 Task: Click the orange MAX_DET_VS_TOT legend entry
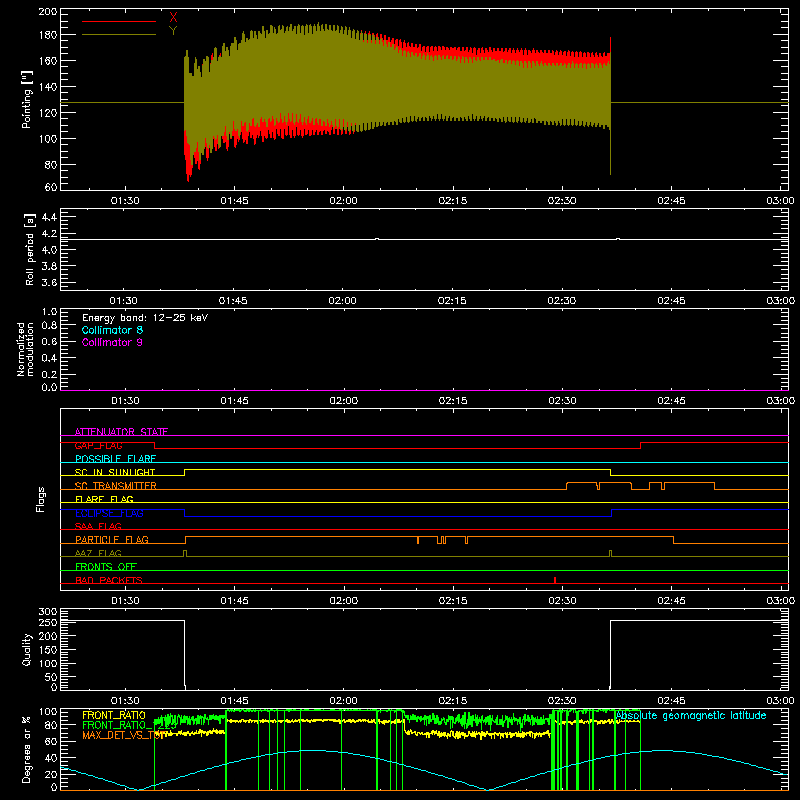[124, 735]
